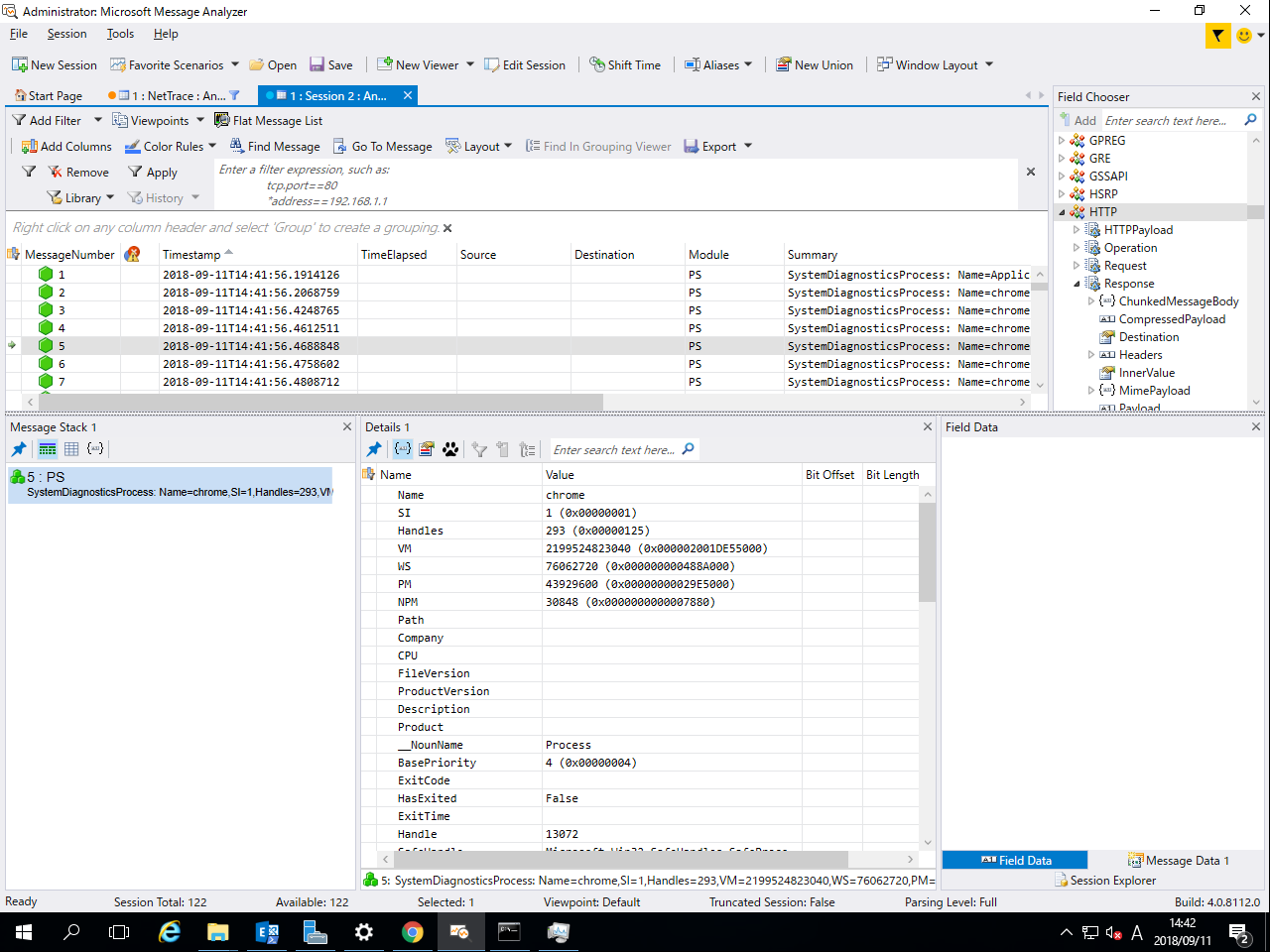The height and width of the screenshot is (952, 1270).
Task: Click the paw-print diagnostics icon in Details toolbar
Action: tap(450, 448)
